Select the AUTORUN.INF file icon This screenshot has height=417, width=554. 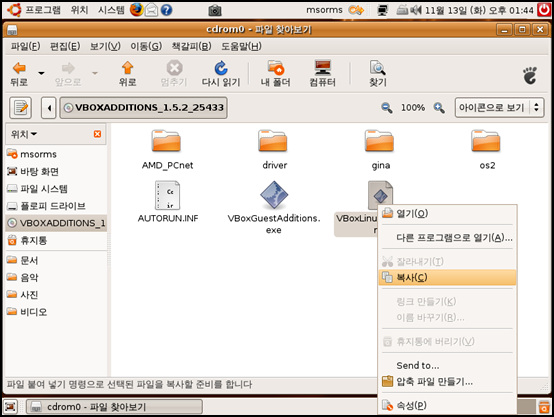(x=167, y=195)
